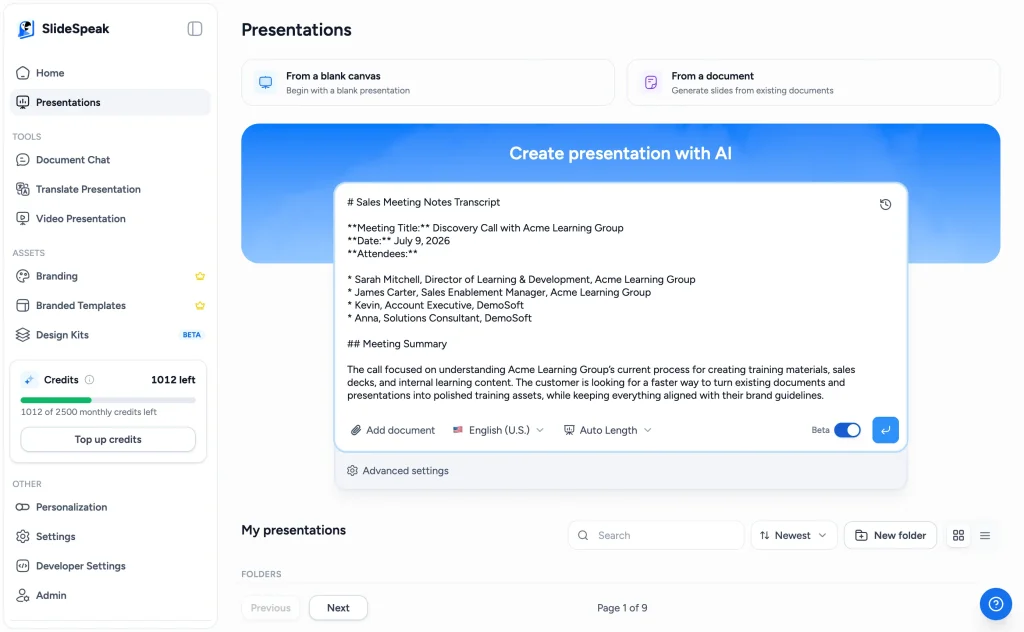Click the Auto Length slides icon
1024x632 pixels.
[x=569, y=430]
